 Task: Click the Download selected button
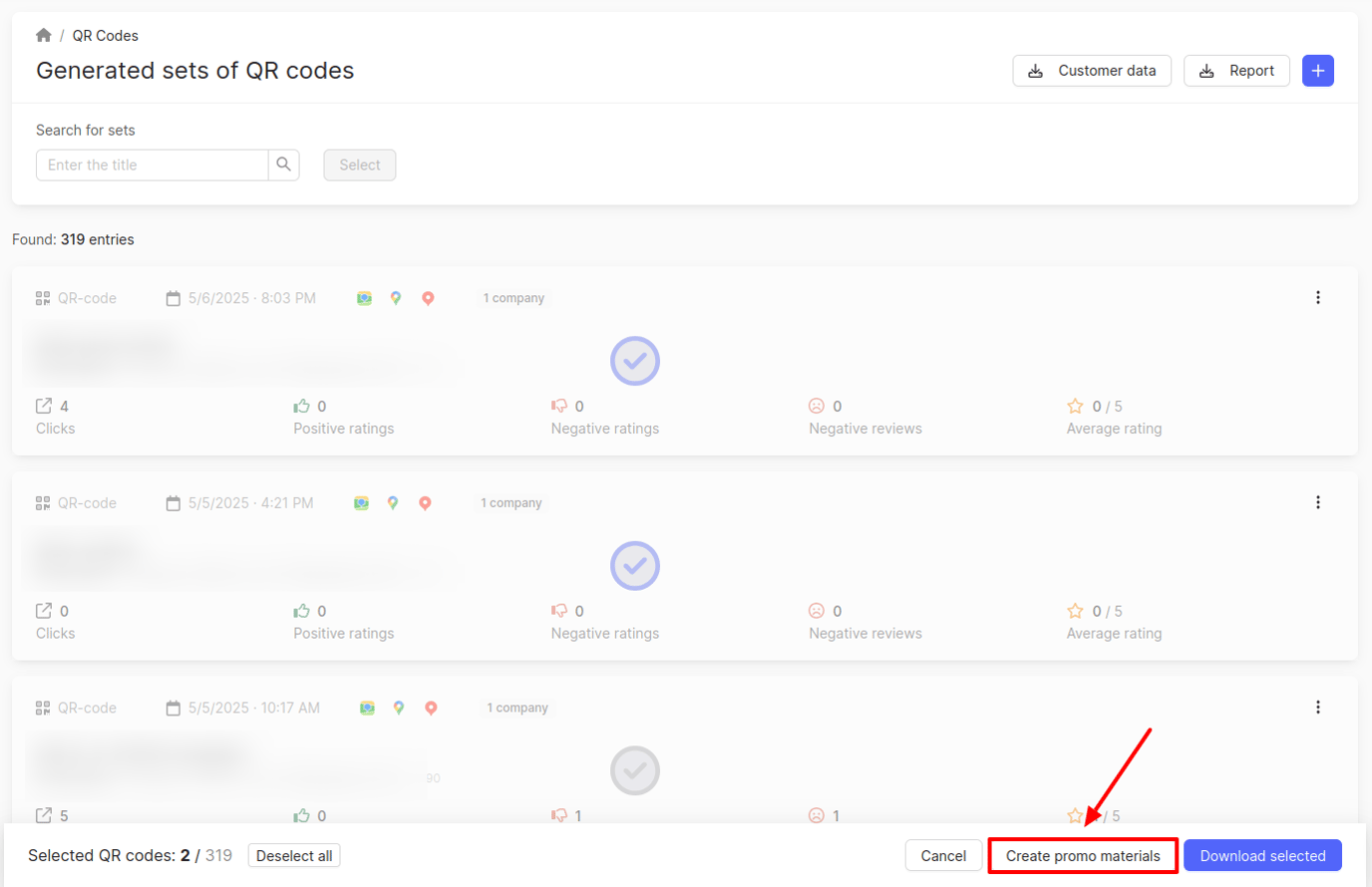click(1262, 856)
